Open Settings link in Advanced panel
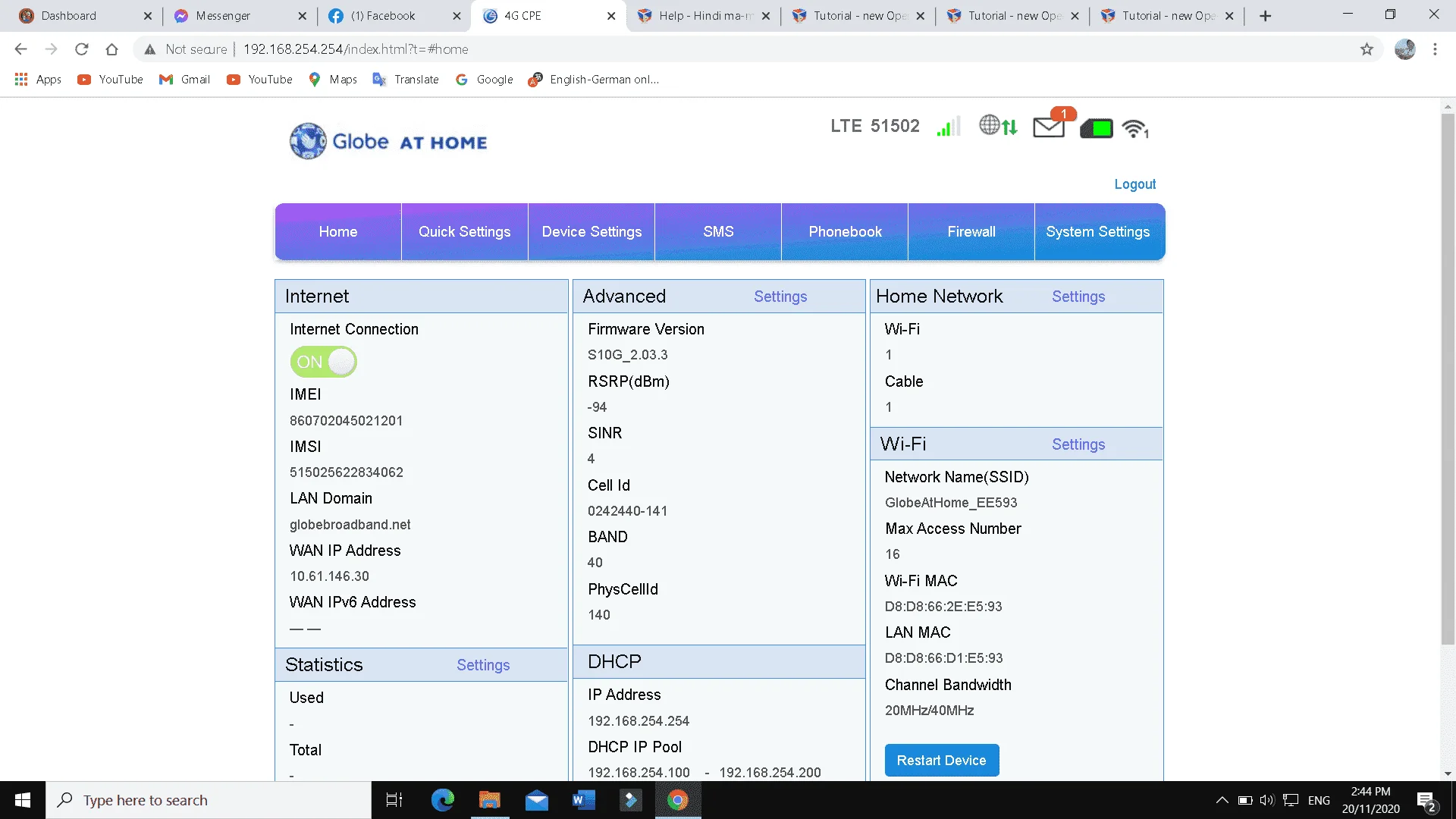Screen dimensions: 1456x819 [780, 297]
